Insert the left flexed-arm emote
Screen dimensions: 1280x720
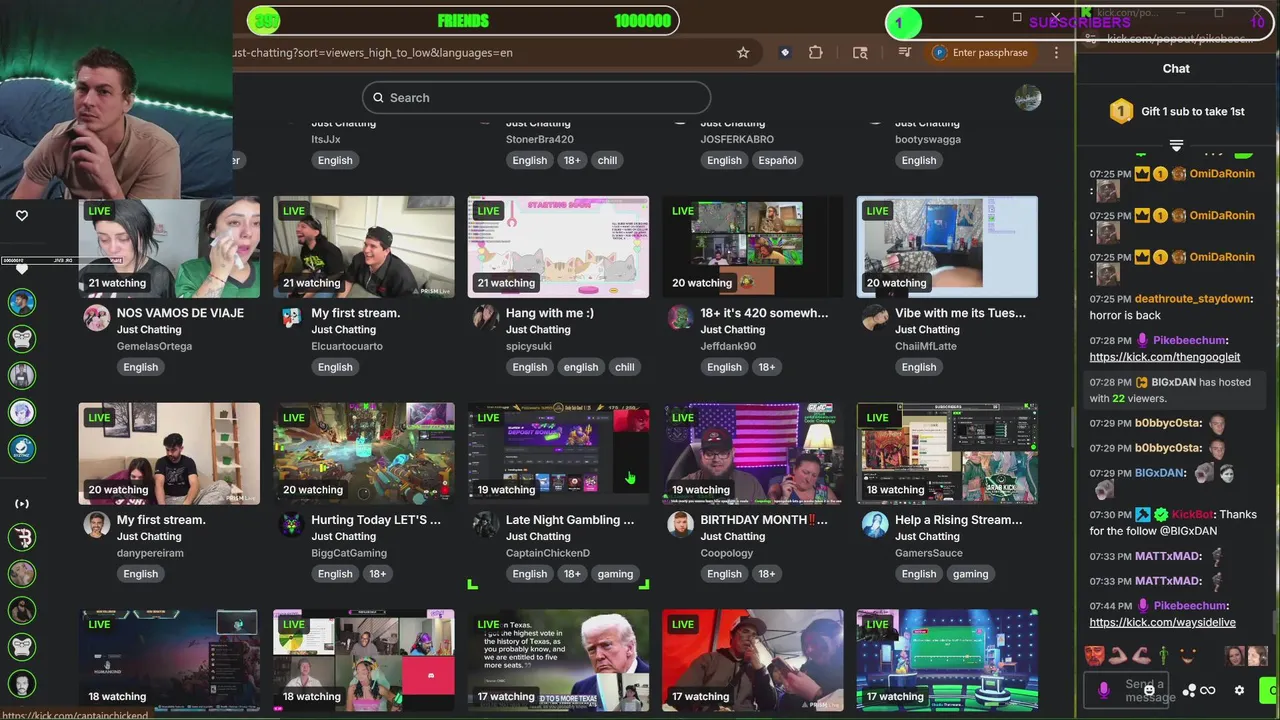[x=1118, y=656]
